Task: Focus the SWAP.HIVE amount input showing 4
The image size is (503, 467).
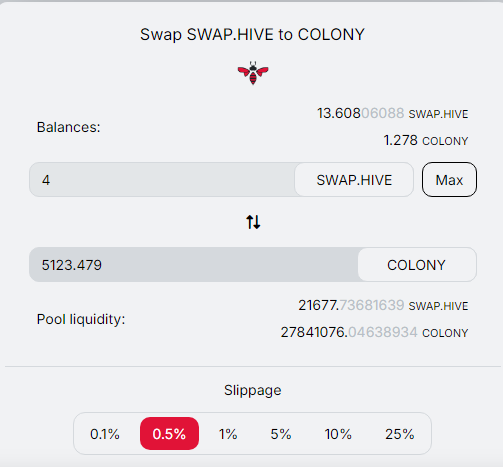Action: coord(162,180)
